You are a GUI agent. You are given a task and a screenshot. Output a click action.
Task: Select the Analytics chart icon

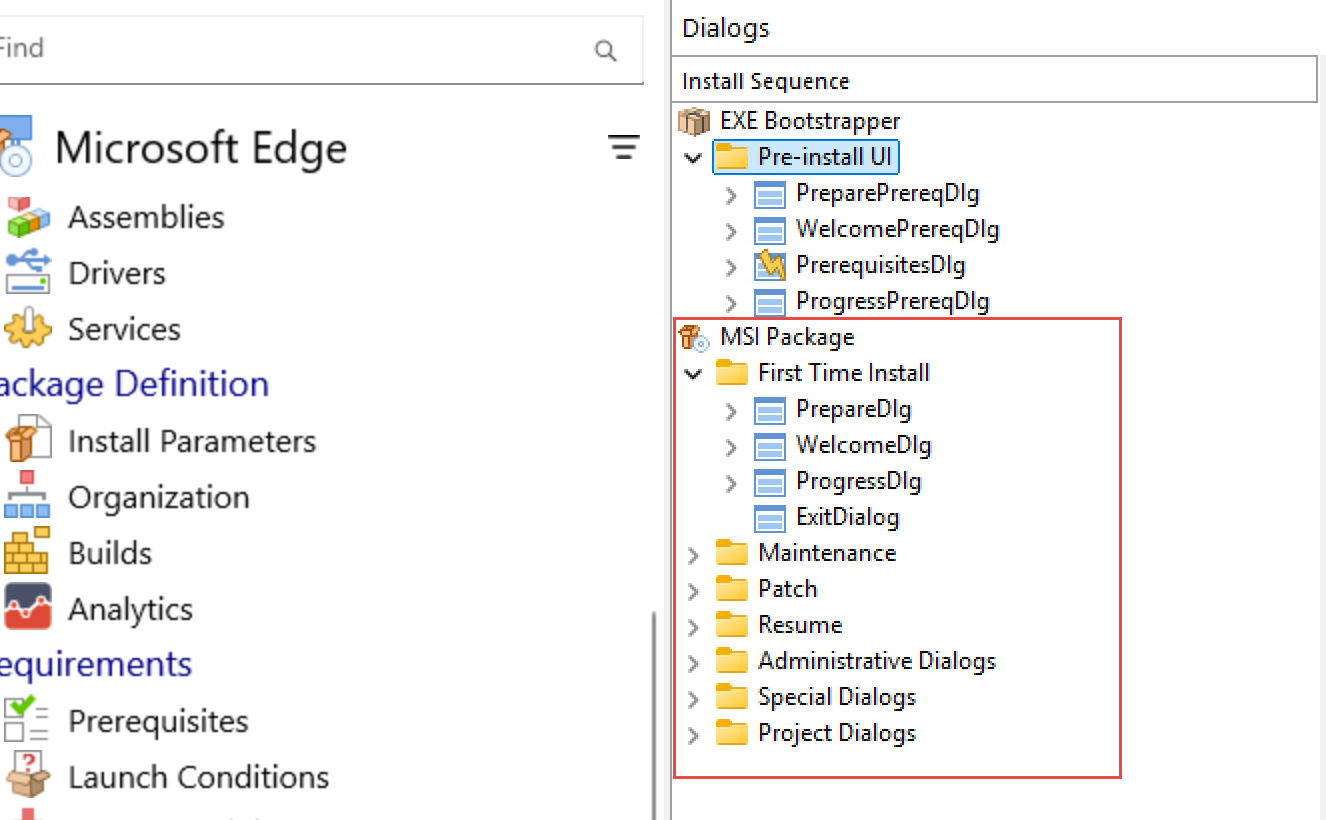point(26,608)
